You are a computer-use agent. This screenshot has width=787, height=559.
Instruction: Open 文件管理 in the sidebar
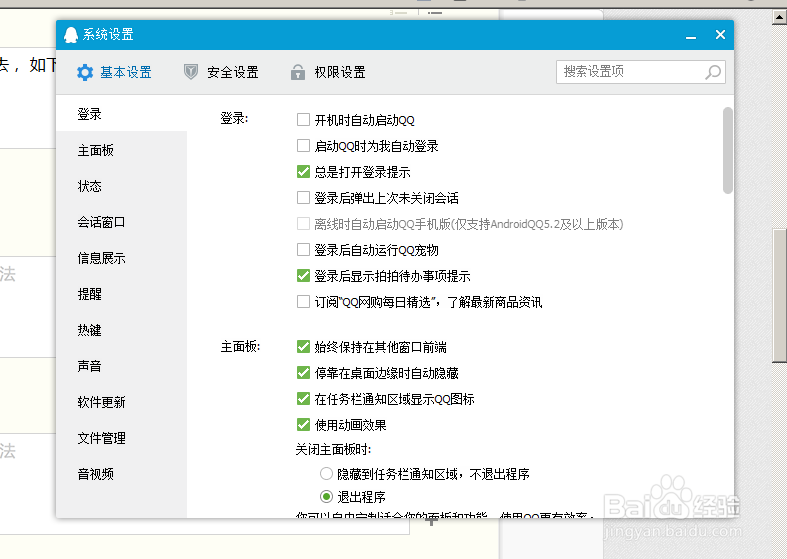click(x=121, y=438)
